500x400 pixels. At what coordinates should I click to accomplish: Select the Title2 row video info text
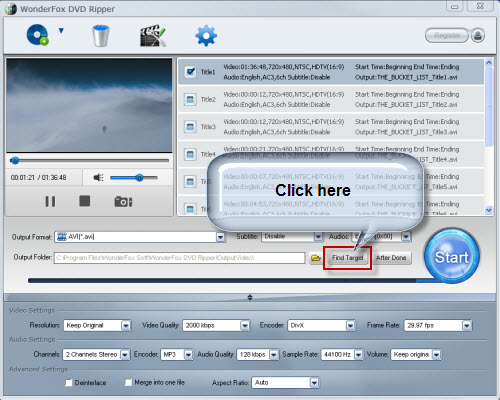(284, 94)
